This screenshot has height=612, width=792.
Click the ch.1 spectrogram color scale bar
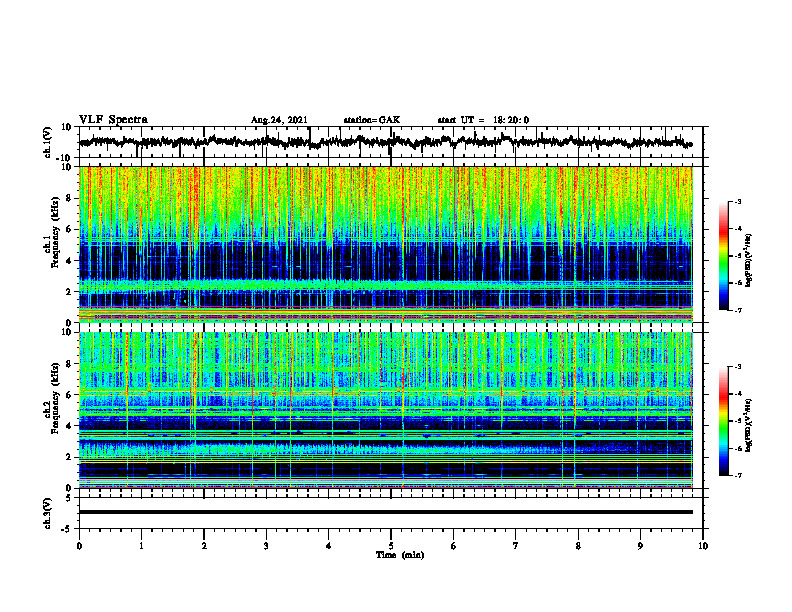coord(723,256)
